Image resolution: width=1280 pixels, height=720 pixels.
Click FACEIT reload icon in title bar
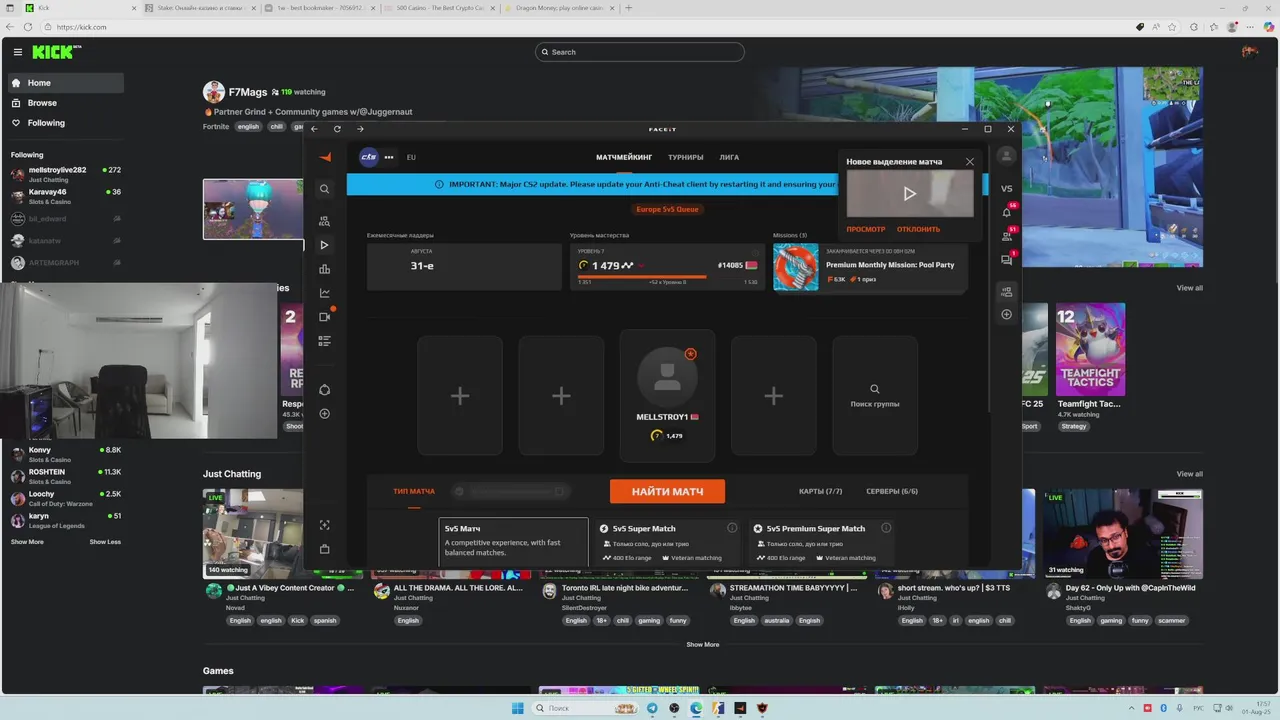[x=337, y=129]
